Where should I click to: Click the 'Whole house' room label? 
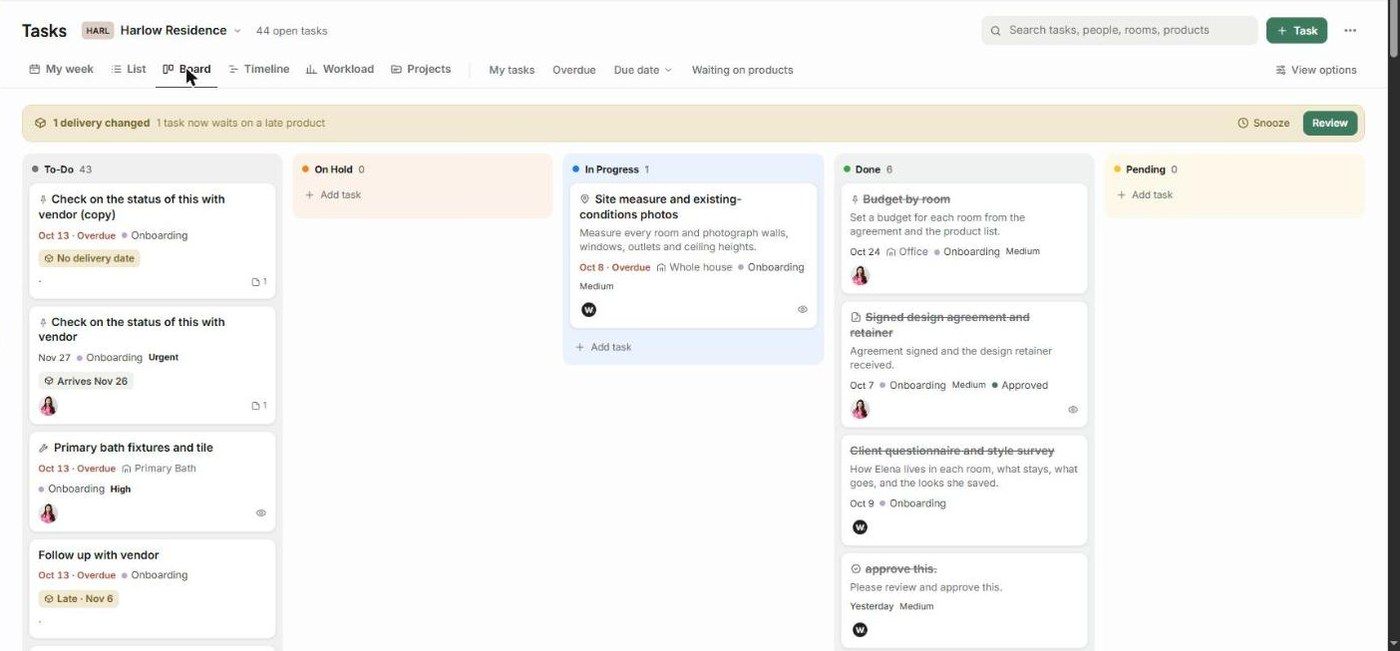tap(694, 267)
